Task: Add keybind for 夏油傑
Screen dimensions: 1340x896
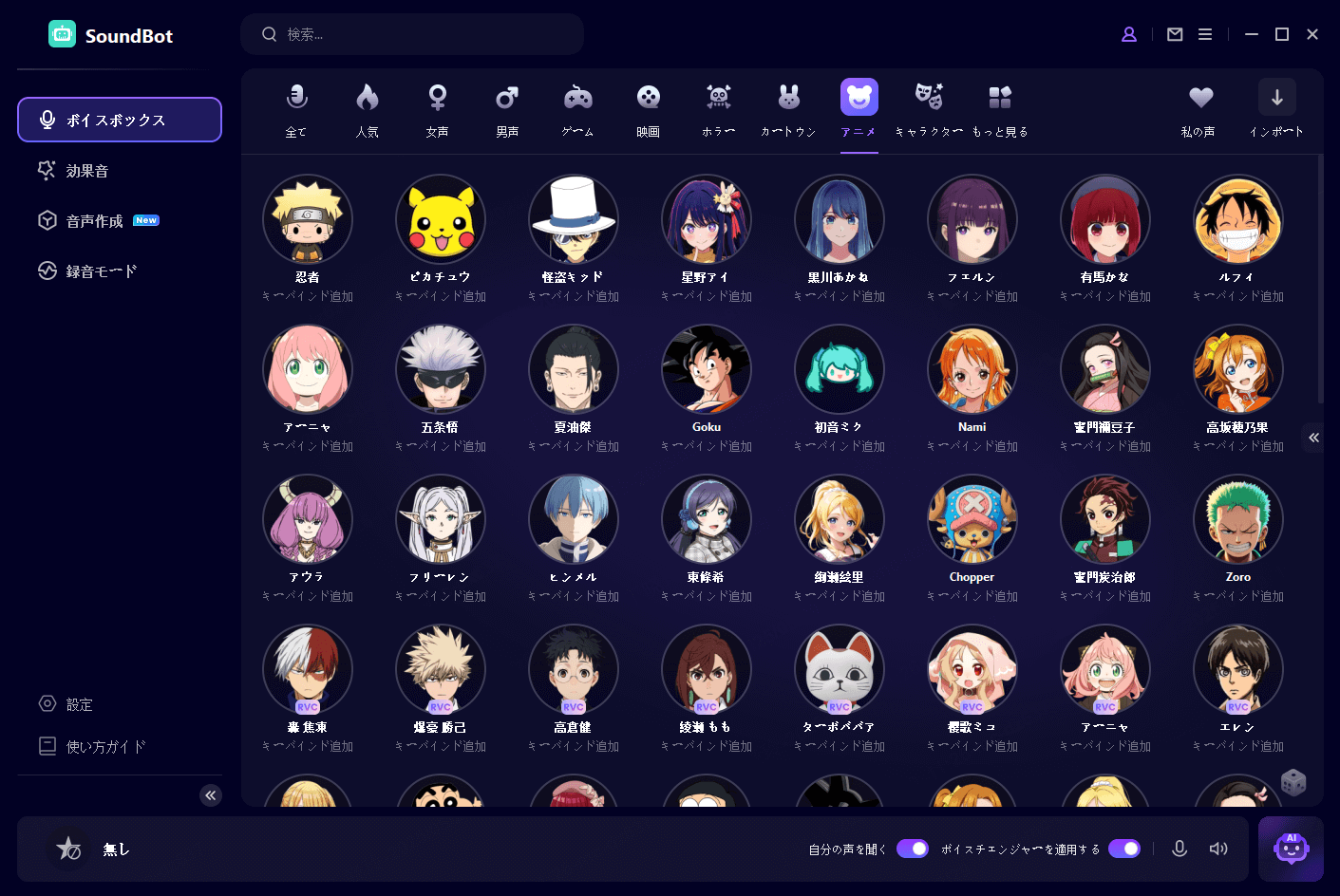Action: (574, 446)
